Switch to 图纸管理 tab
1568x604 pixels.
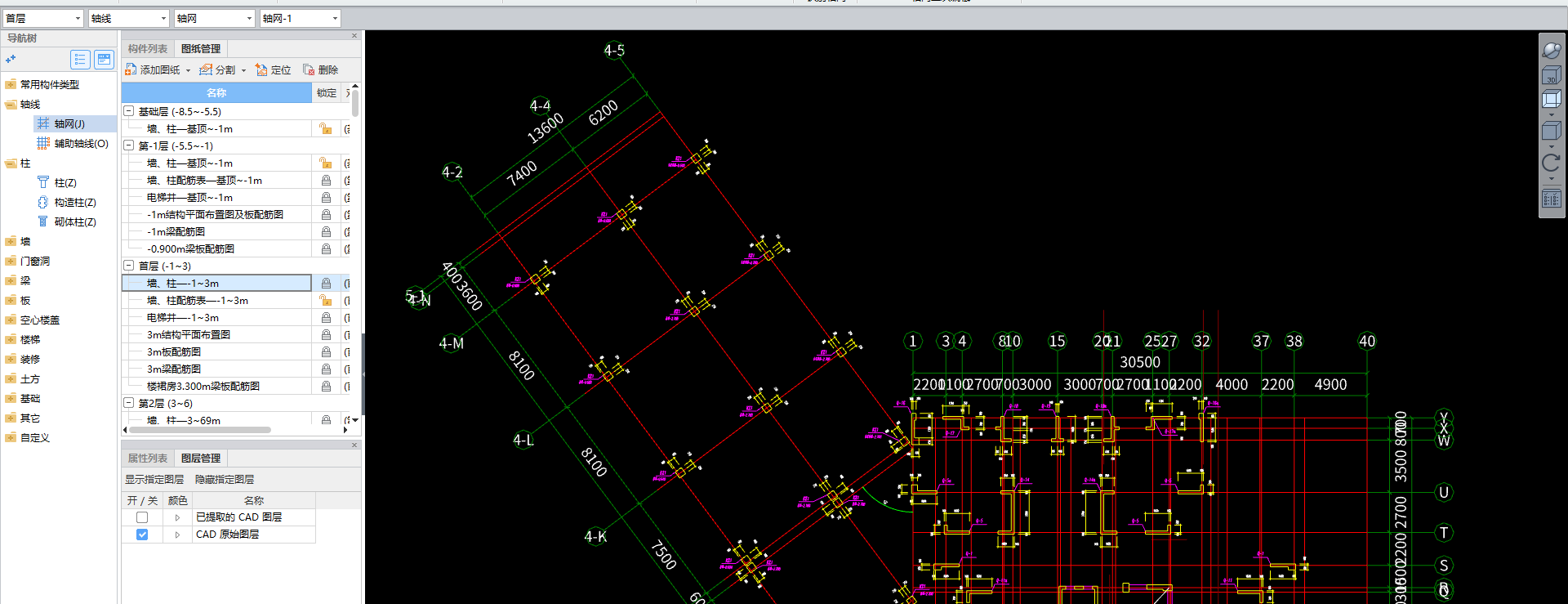tap(201, 49)
